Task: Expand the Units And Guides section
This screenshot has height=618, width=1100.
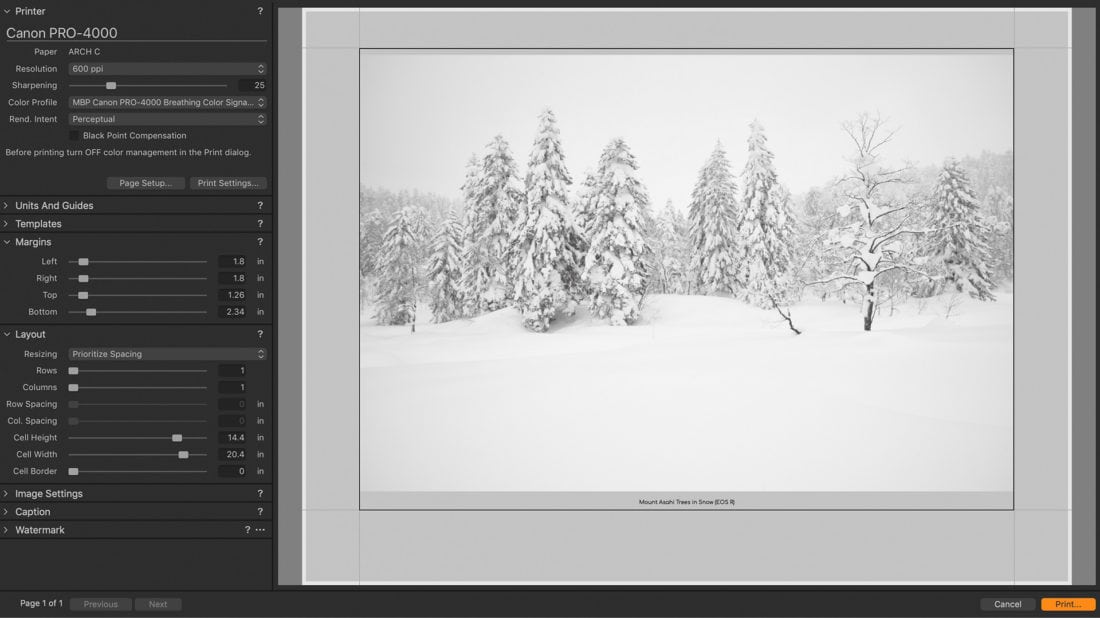Action: pos(54,206)
